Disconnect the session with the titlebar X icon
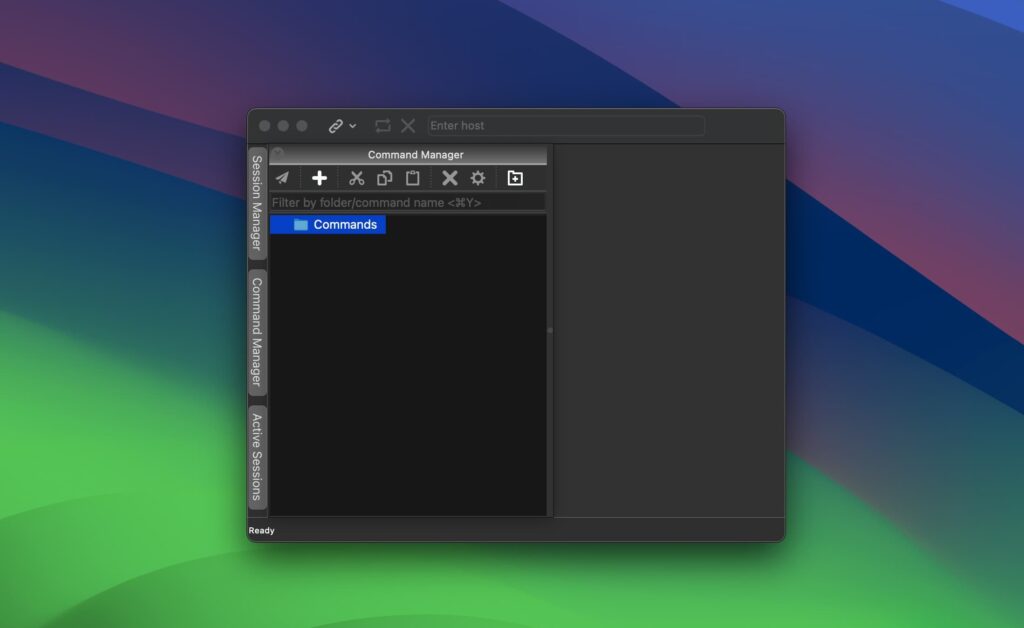Viewport: 1024px width, 628px height. 408,125
